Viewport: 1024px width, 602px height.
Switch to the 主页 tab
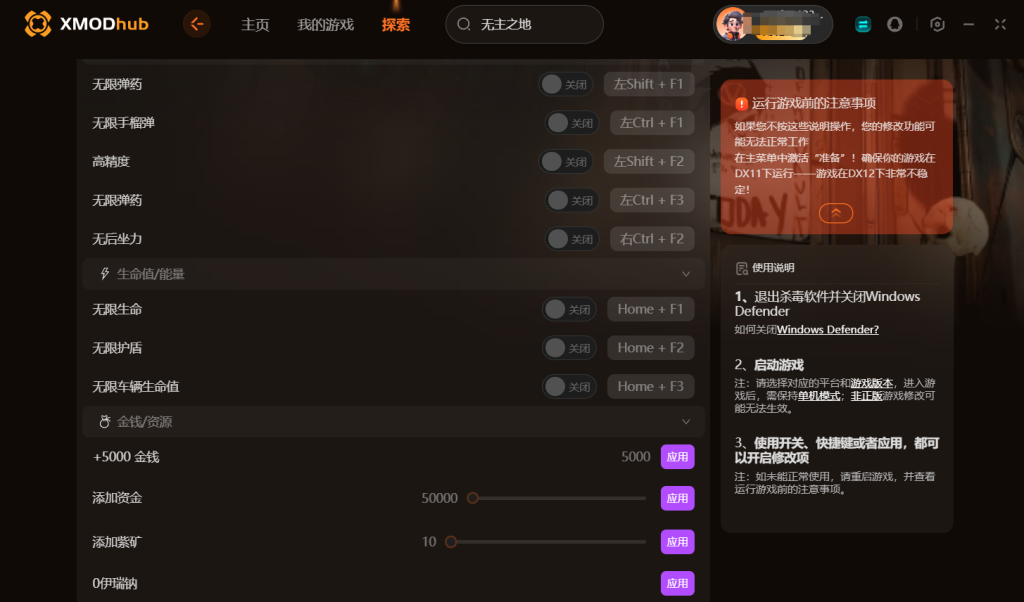255,25
